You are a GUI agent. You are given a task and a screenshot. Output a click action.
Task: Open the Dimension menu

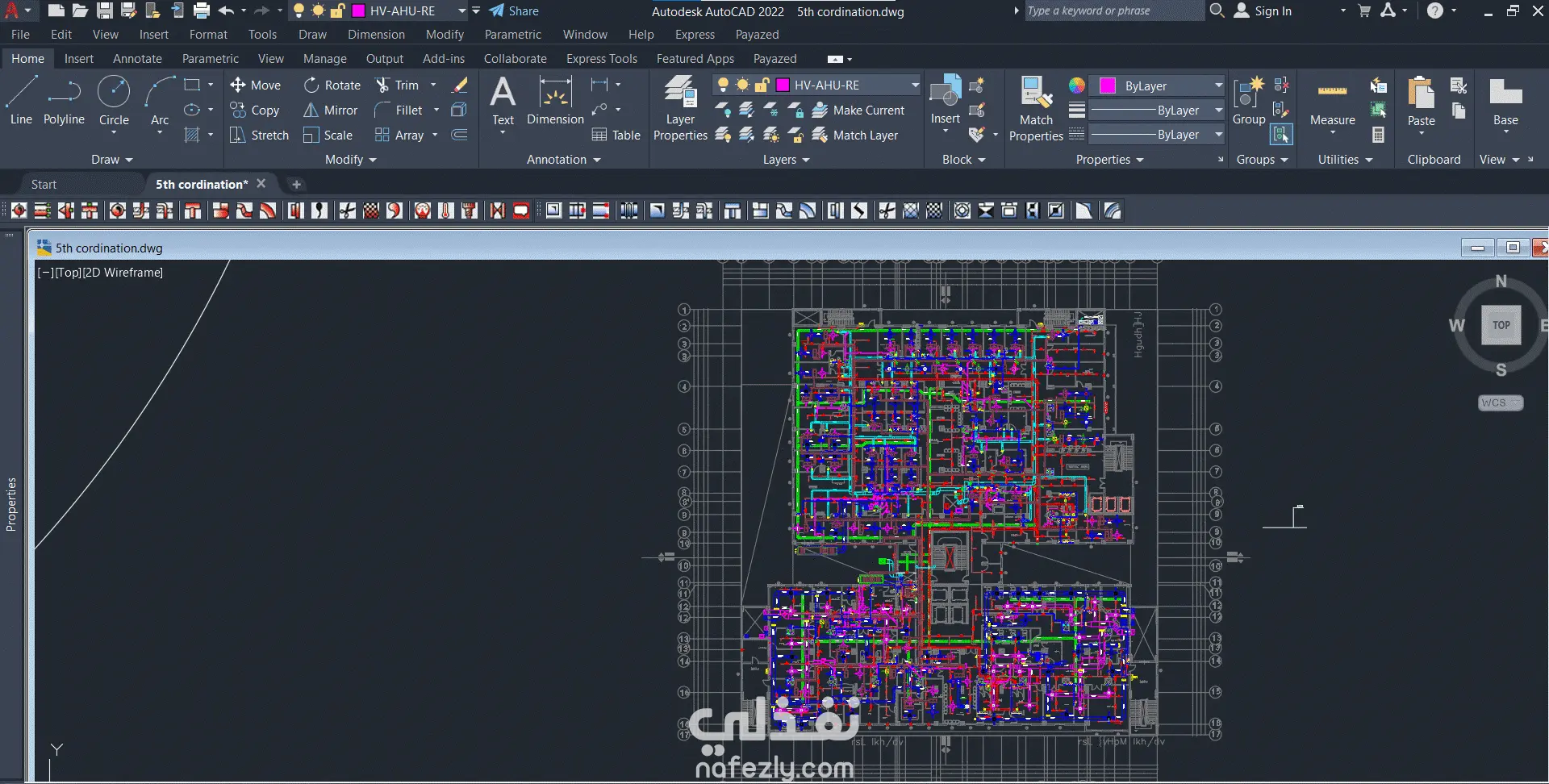coord(376,35)
